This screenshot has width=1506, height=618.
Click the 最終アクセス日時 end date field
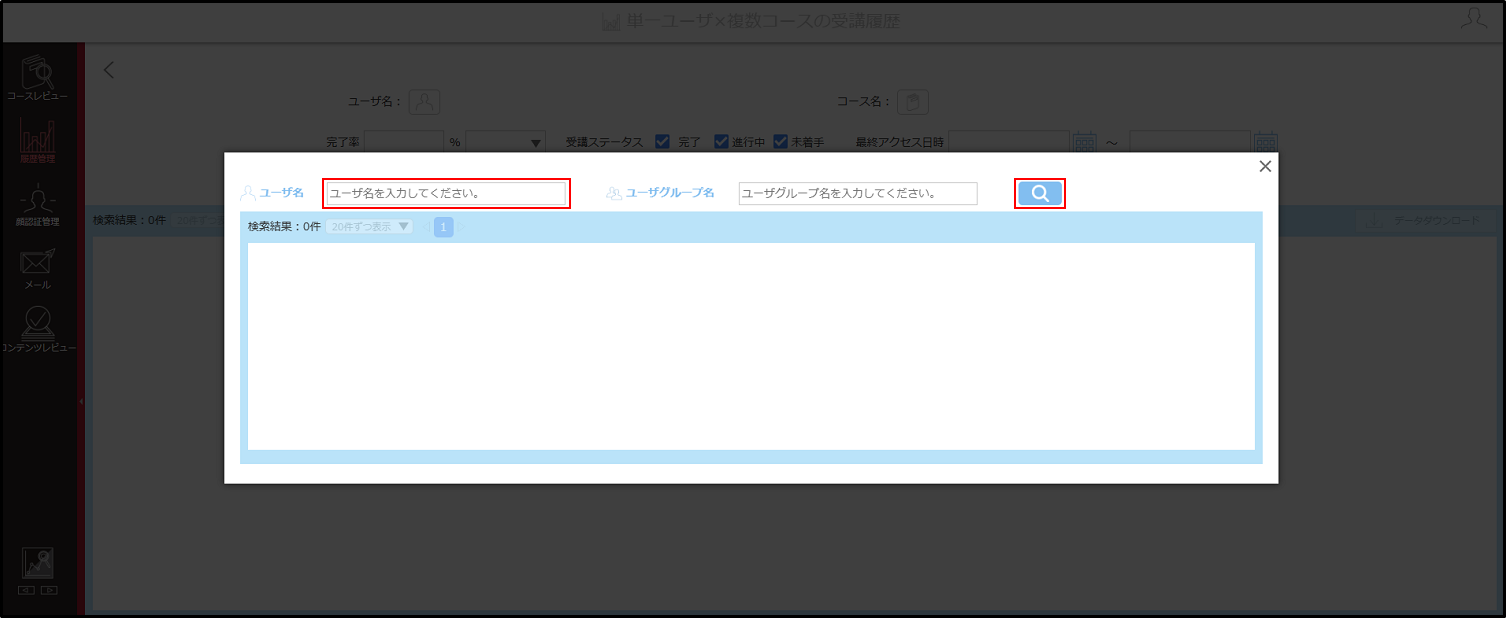[1190, 142]
